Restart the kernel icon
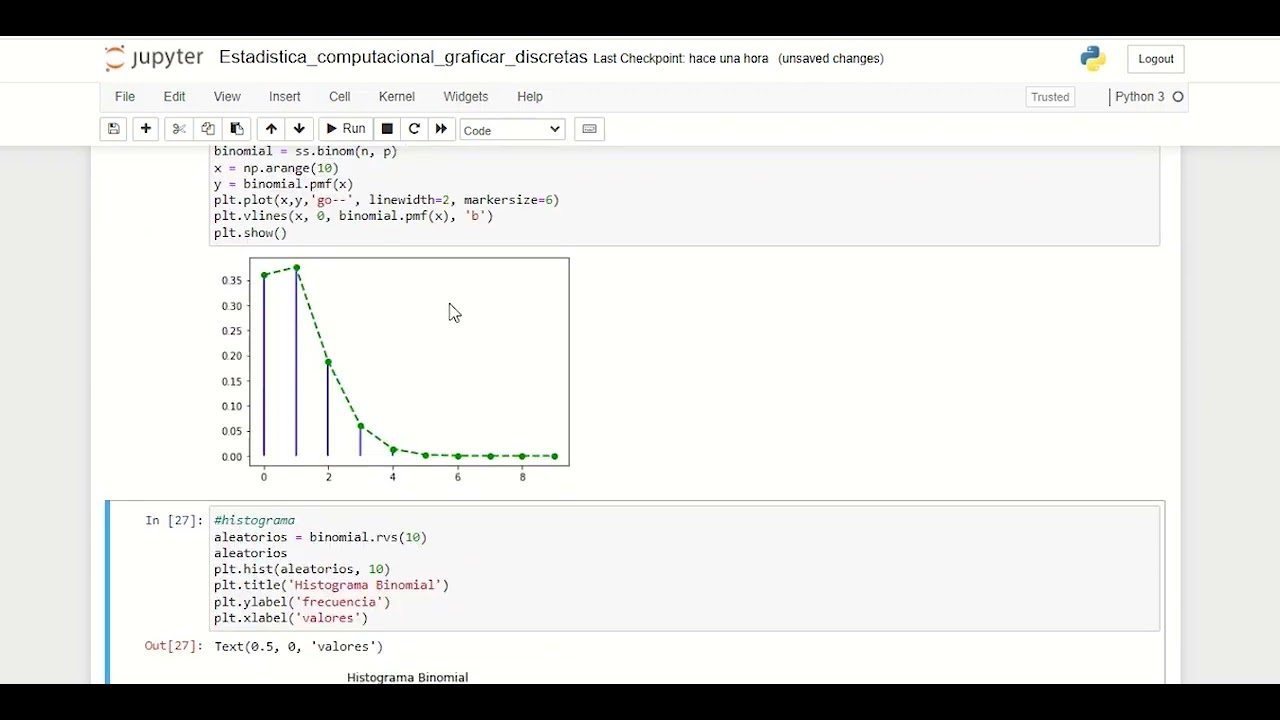 414,129
